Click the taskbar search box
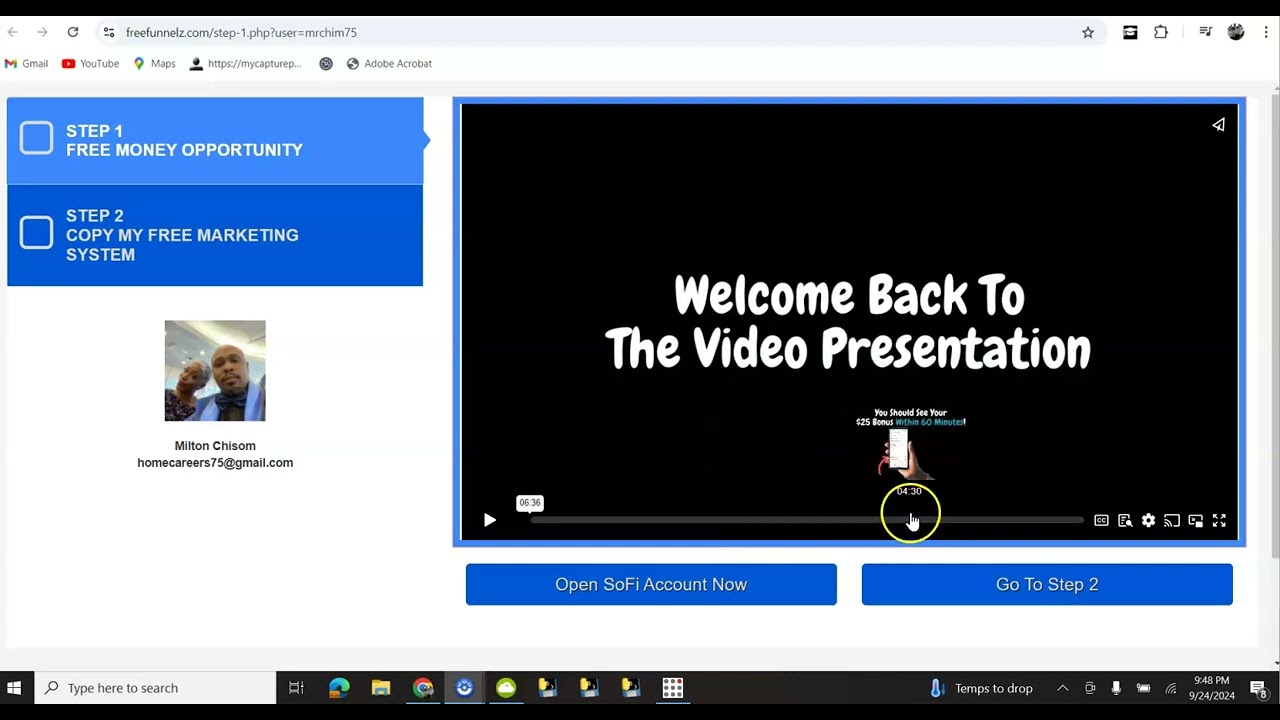The image size is (1280, 720). (156, 688)
